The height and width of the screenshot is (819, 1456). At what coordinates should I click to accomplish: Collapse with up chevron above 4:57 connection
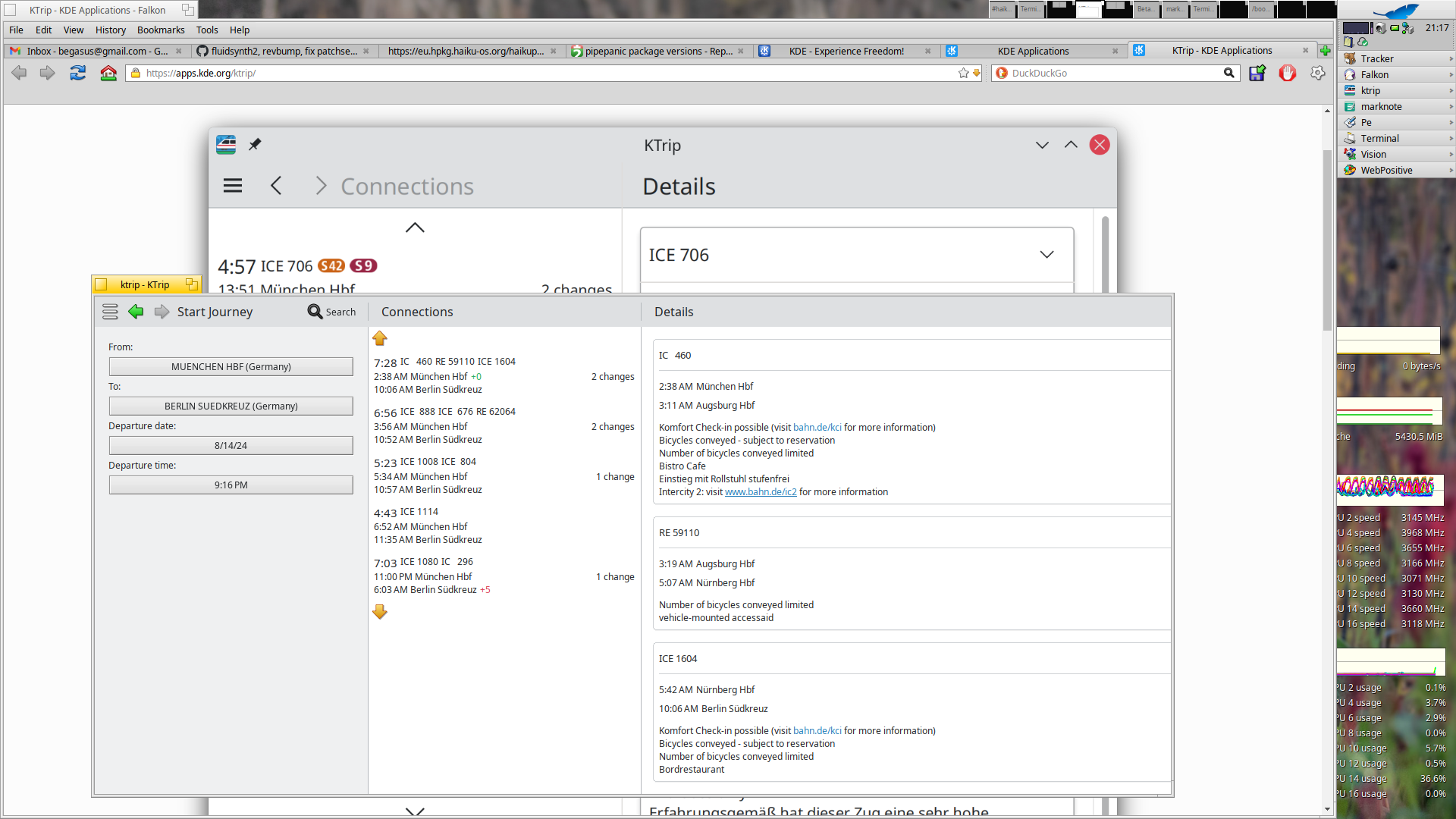pos(415,227)
